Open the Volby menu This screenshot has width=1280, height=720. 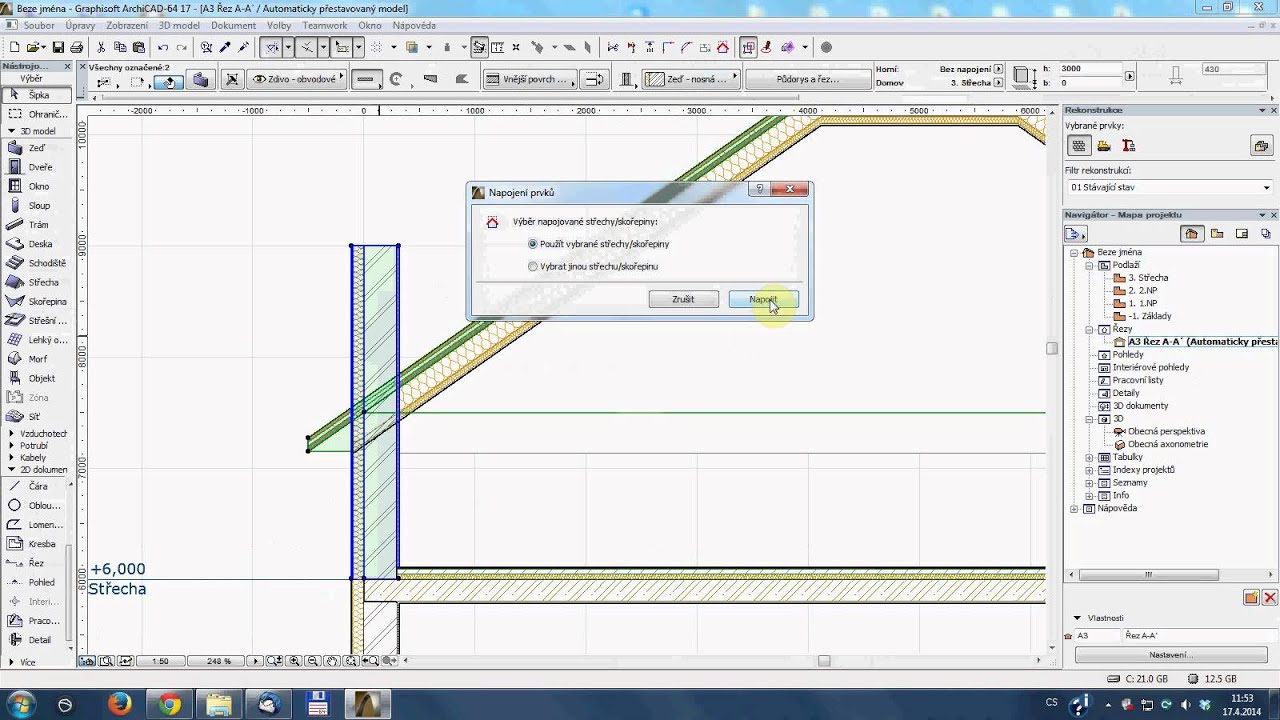(x=279, y=25)
